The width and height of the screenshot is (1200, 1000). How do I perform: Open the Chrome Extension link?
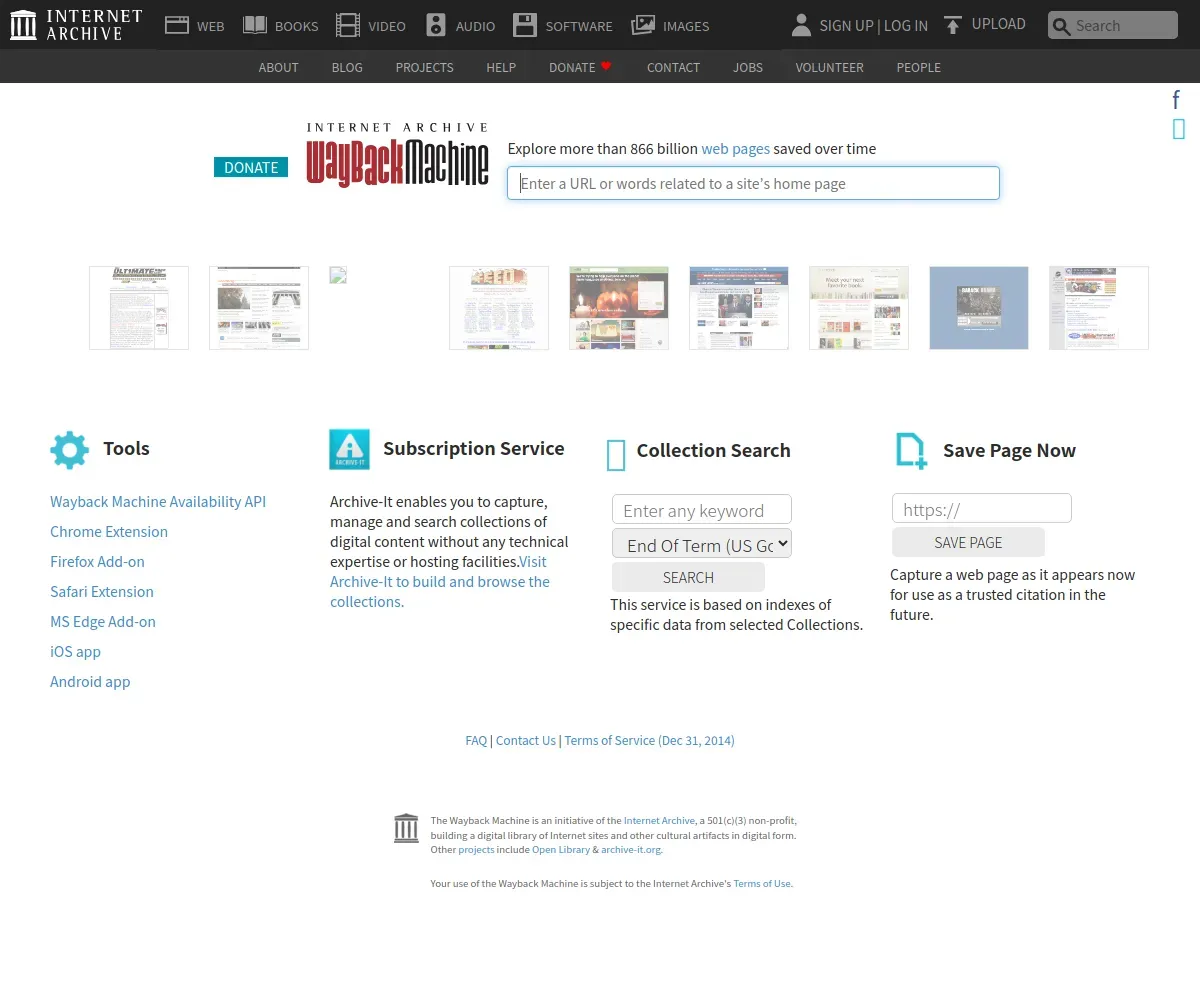pos(109,531)
